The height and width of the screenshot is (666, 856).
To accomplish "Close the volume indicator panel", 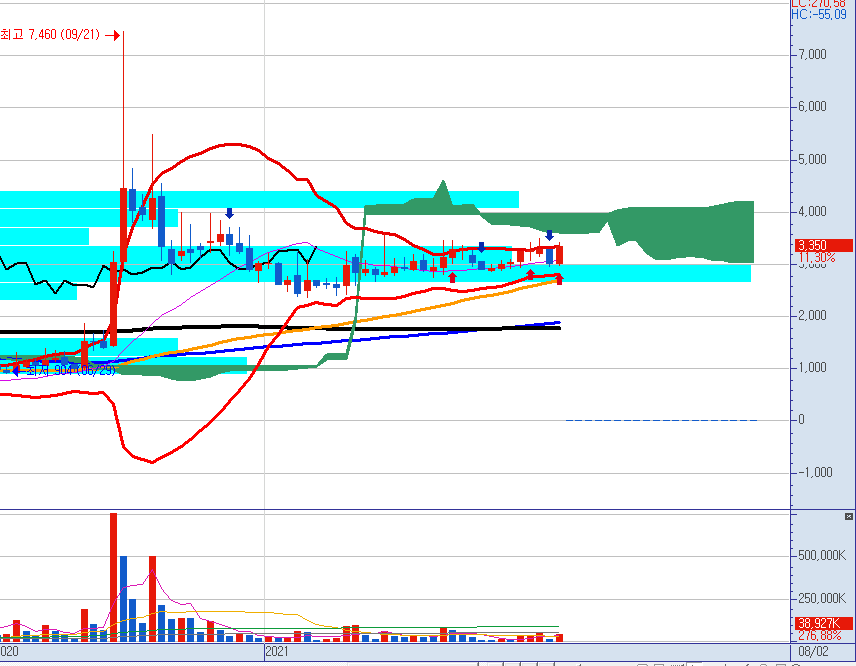I will tap(848, 516).
